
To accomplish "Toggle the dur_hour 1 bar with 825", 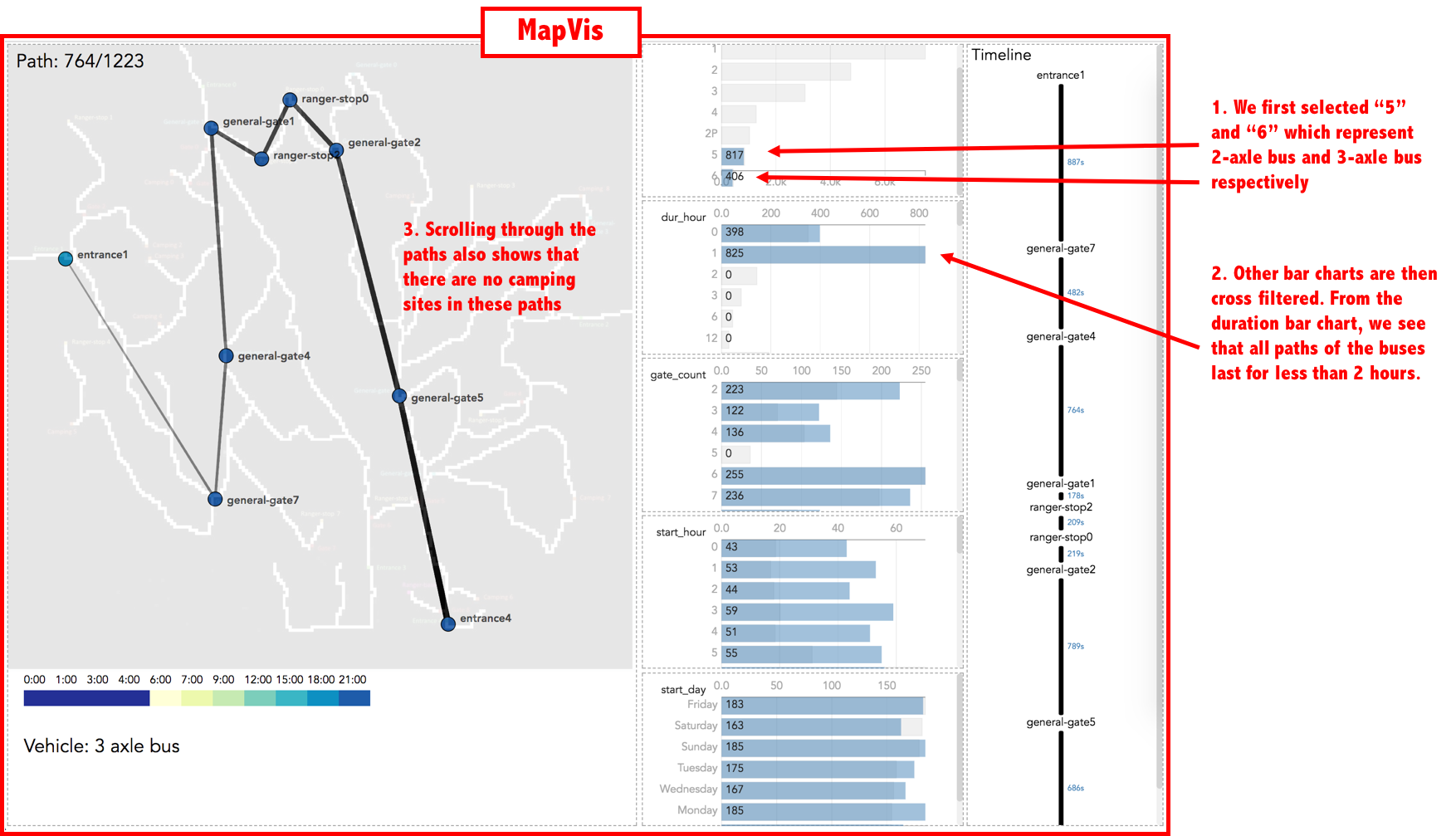I will [x=822, y=254].
